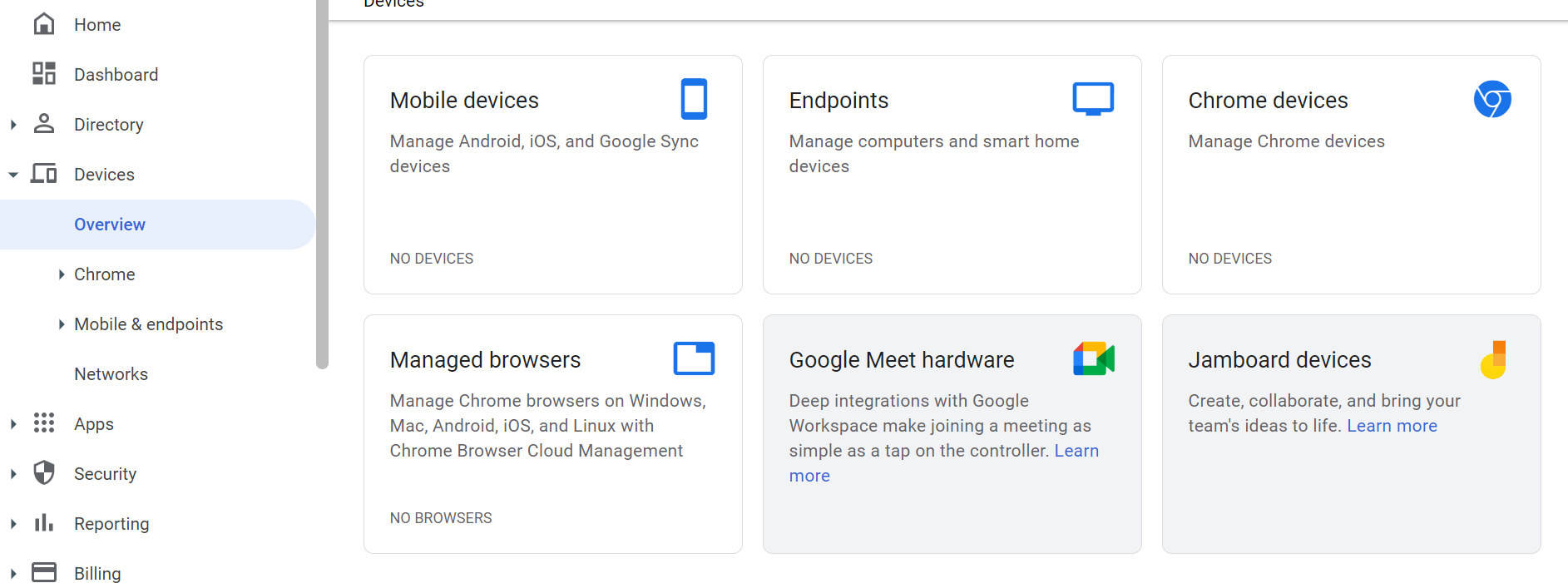Click the Chrome logo icon
Screen dimensions: 1568x583
point(1492,99)
